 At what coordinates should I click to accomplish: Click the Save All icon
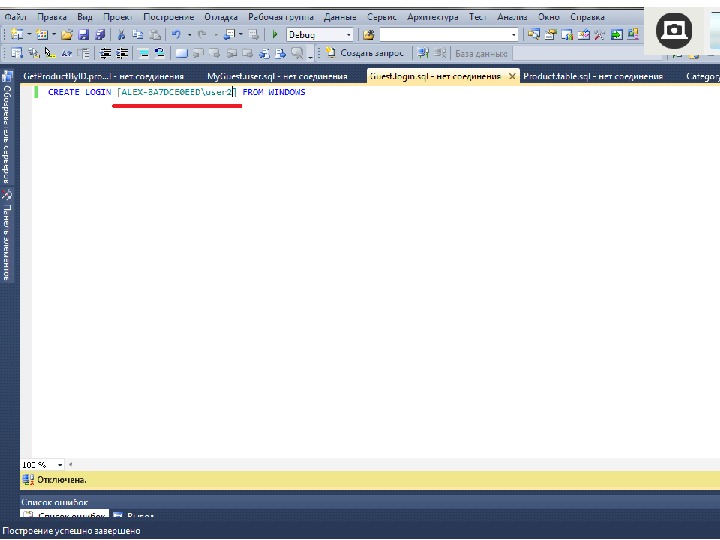point(100,34)
